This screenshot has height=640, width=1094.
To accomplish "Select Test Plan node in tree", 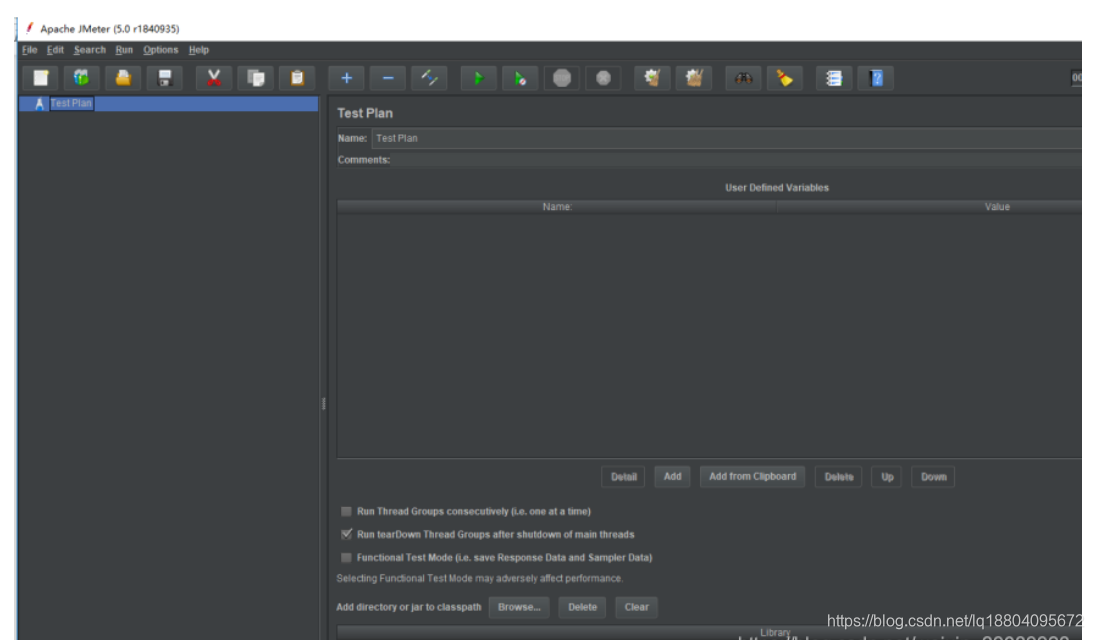I will pyautogui.click(x=70, y=103).
